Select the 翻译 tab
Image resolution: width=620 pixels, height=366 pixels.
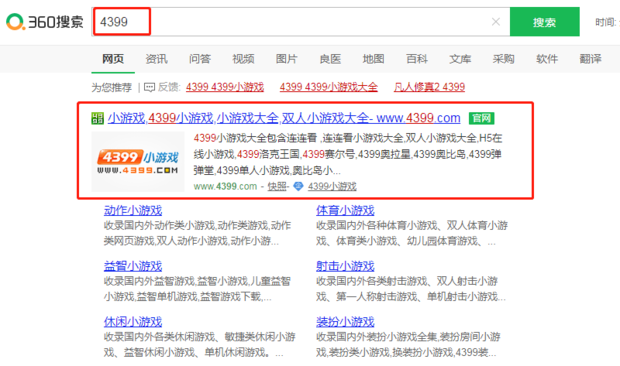(590, 59)
